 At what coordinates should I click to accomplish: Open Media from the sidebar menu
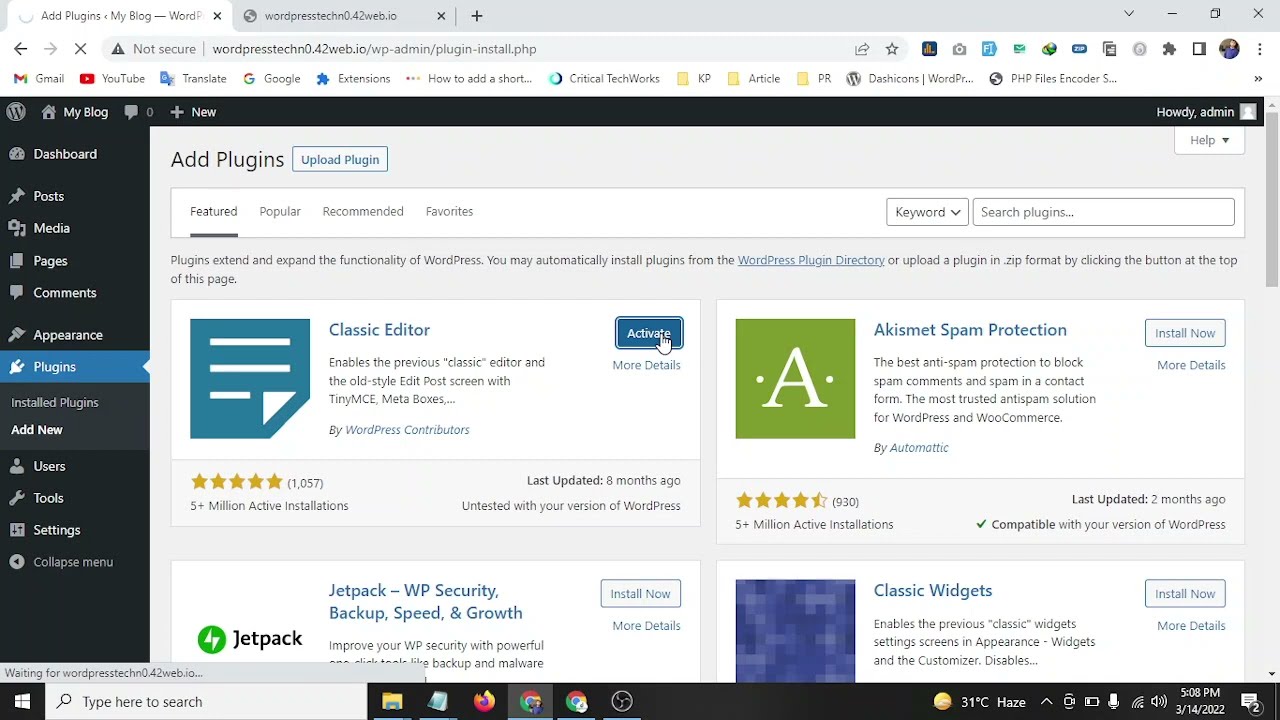click(51, 228)
